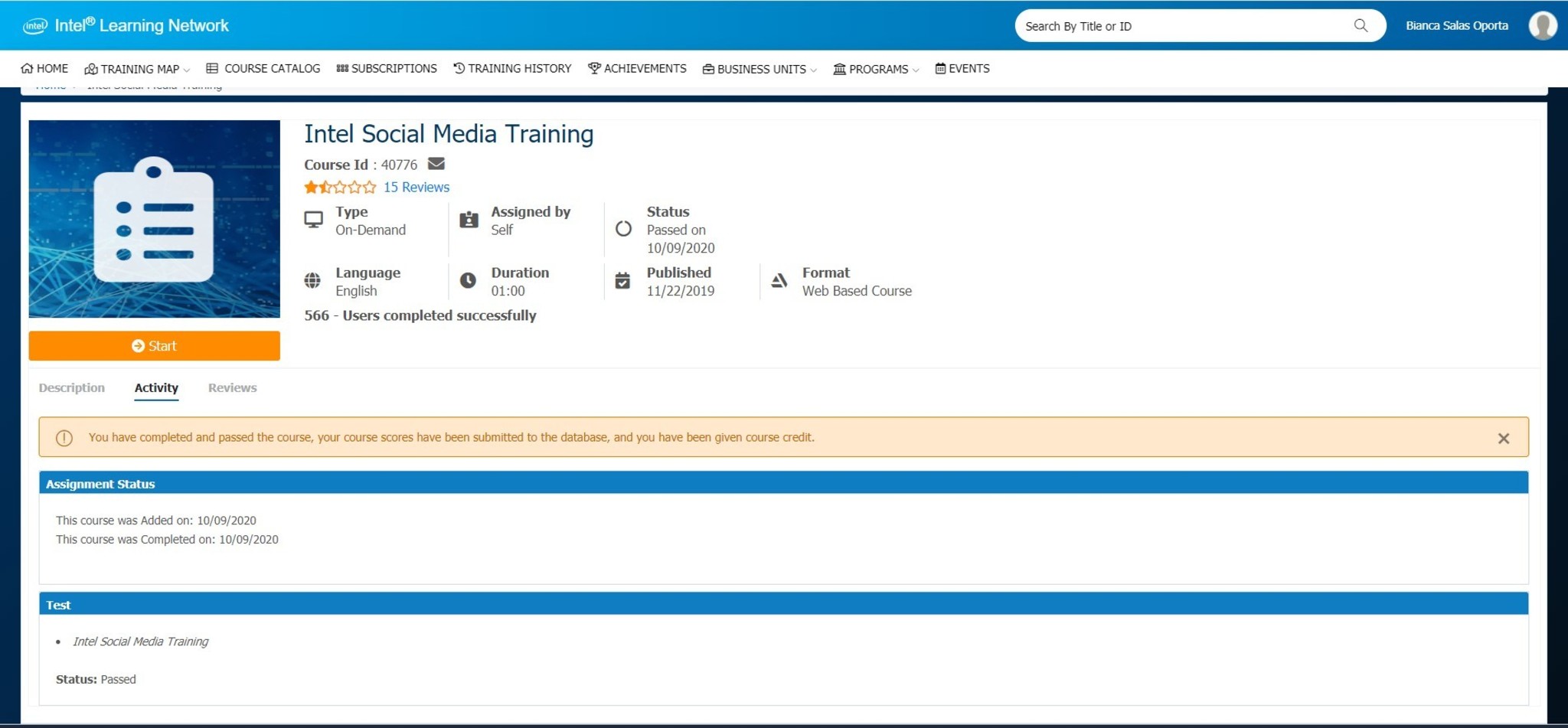Dismiss the course completion alert banner

[x=1503, y=438]
